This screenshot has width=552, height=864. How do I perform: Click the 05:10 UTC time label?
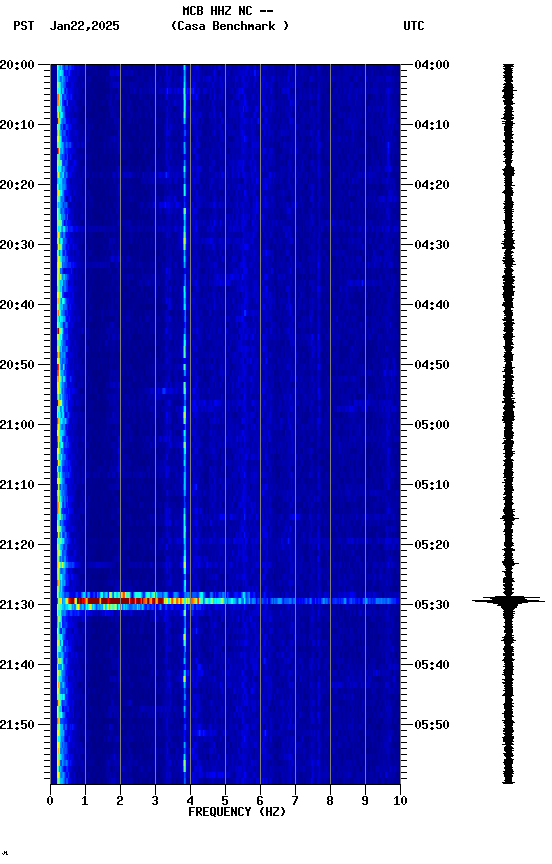[x=432, y=485]
